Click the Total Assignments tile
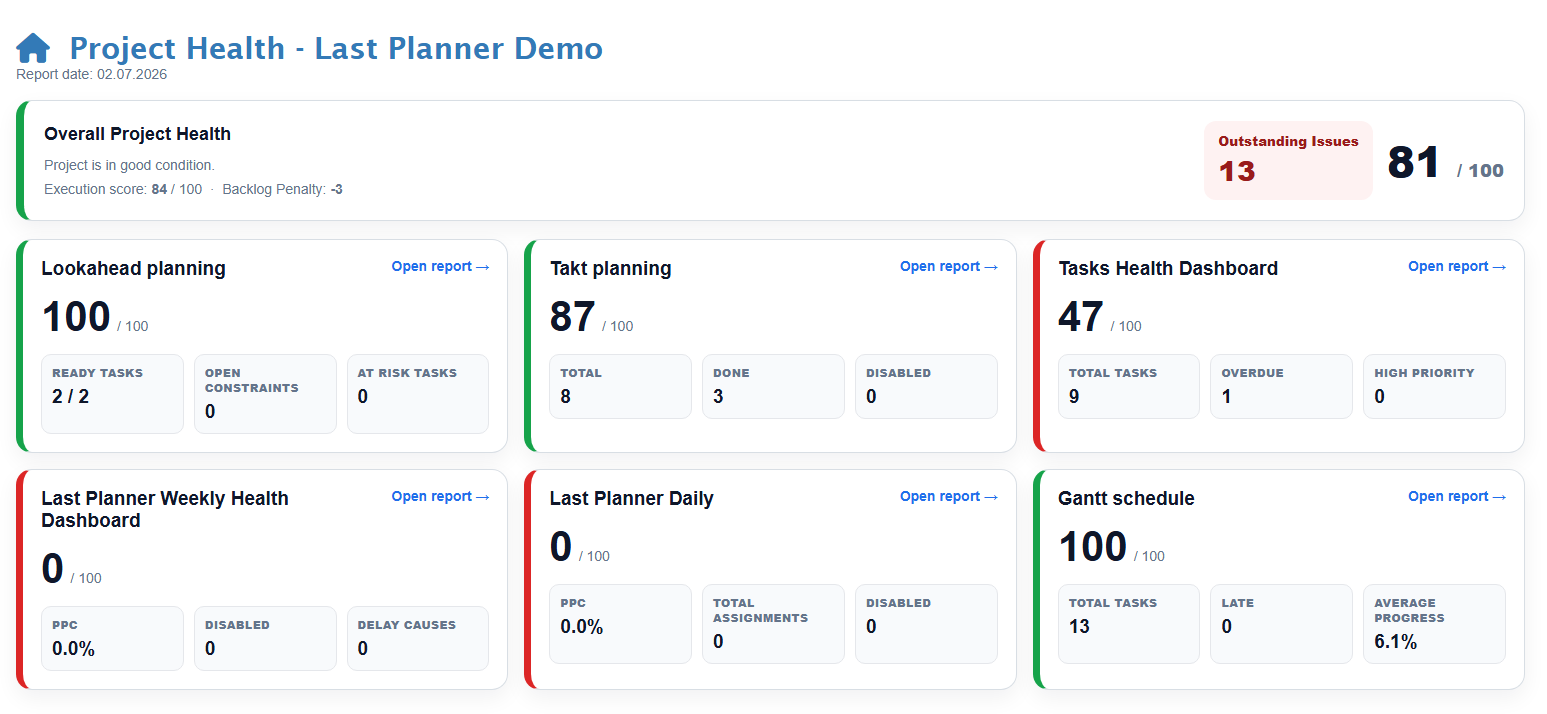The image size is (1547, 714). tap(773, 624)
